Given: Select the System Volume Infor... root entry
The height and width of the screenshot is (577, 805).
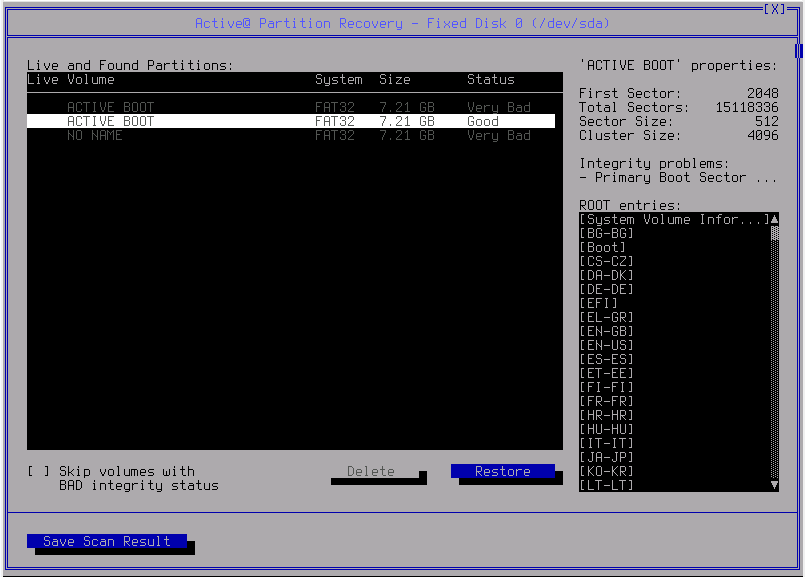Looking at the screenshot, I should coord(675,219).
